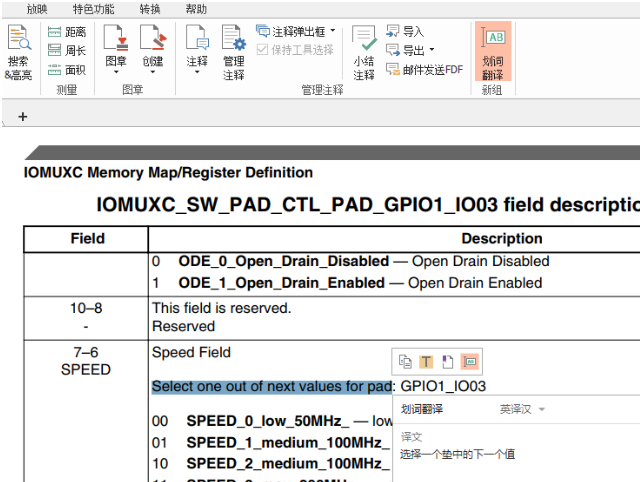The image size is (640, 482).
Task: Click the 'Speed Field' text
Action: coord(191,352)
